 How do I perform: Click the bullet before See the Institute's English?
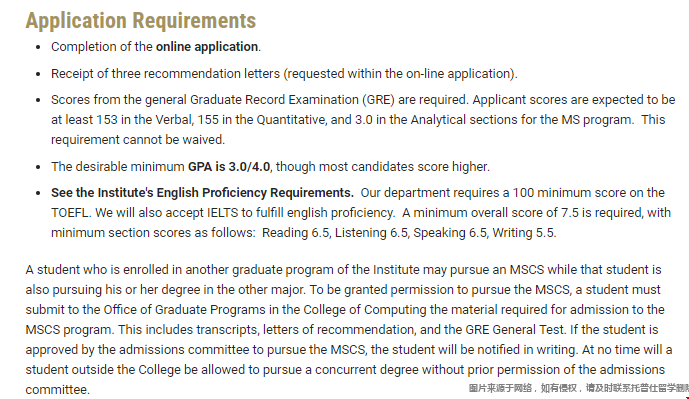[38, 193]
